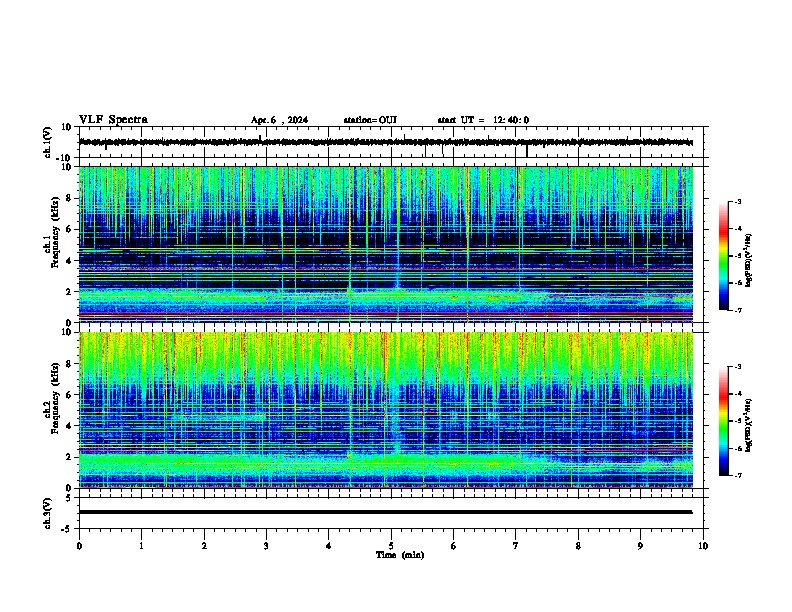Click the ch.2 color scale bar
Image resolution: width=792 pixels, height=612 pixels.
724,421
